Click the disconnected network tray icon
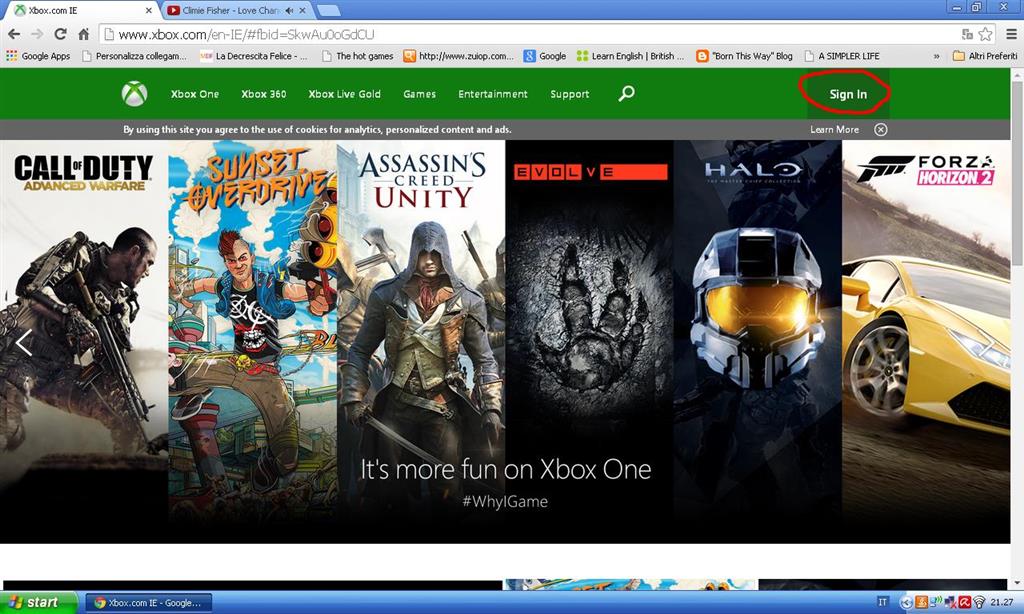The height and width of the screenshot is (614, 1024). 950,602
